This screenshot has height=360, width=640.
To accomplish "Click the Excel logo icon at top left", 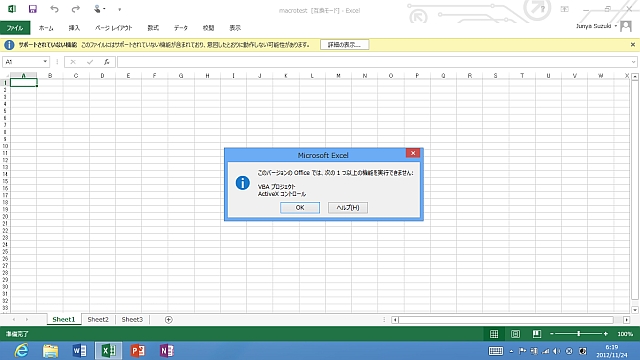I will coord(12,9).
